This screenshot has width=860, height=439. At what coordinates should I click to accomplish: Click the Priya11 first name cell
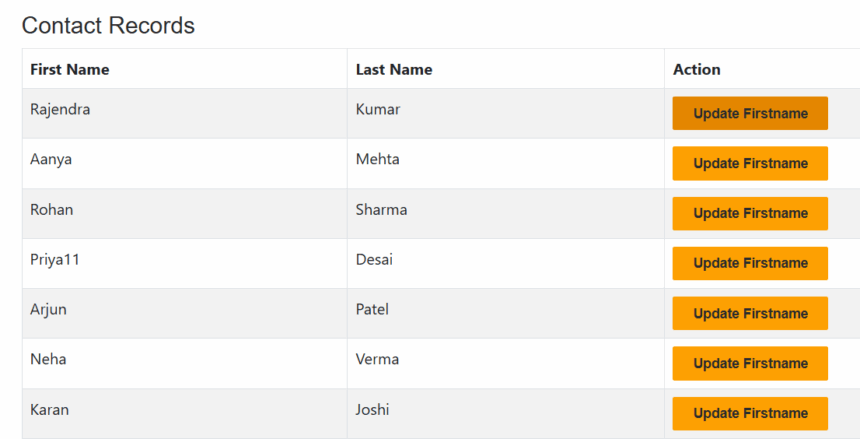pos(54,260)
